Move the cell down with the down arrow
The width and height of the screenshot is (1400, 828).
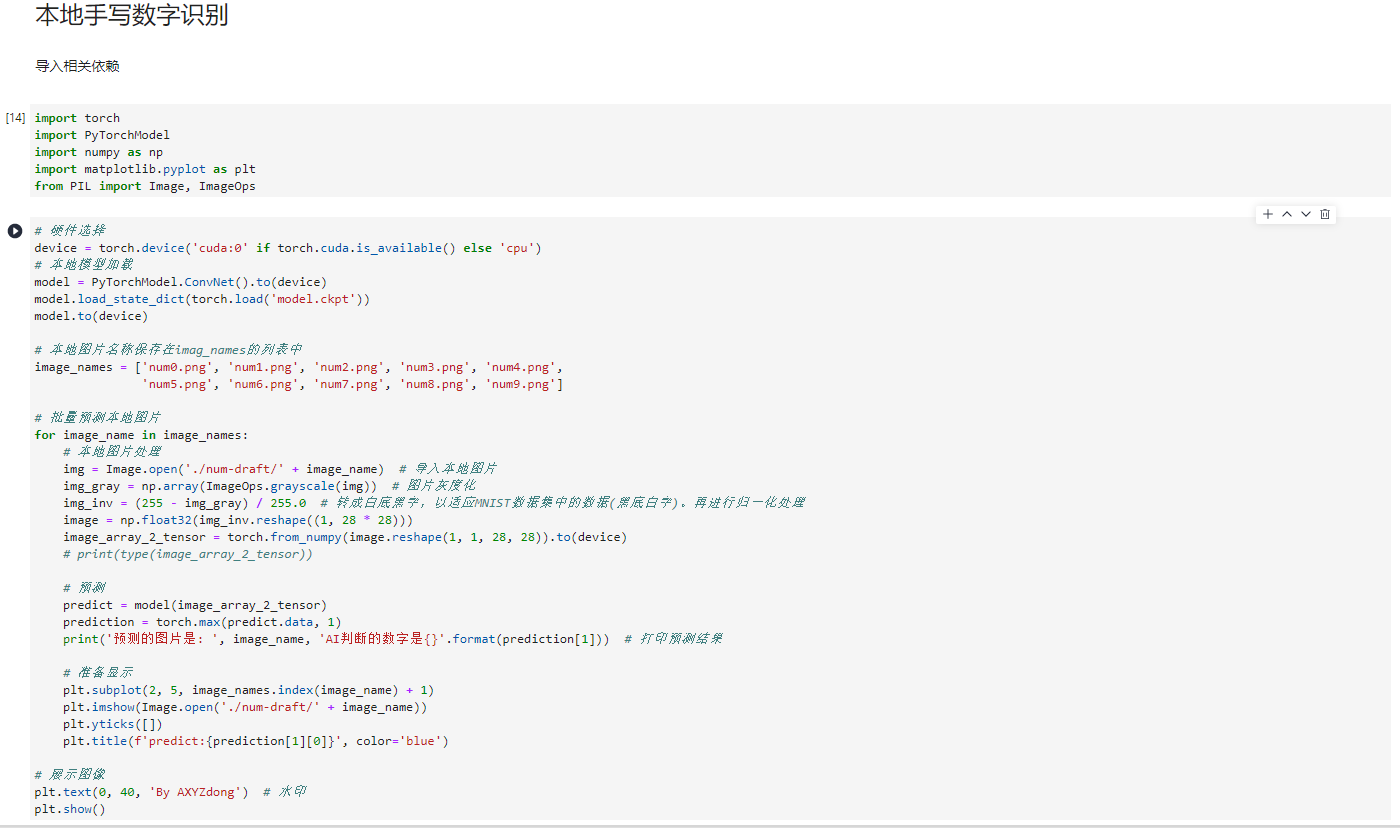(x=1306, y=214)
